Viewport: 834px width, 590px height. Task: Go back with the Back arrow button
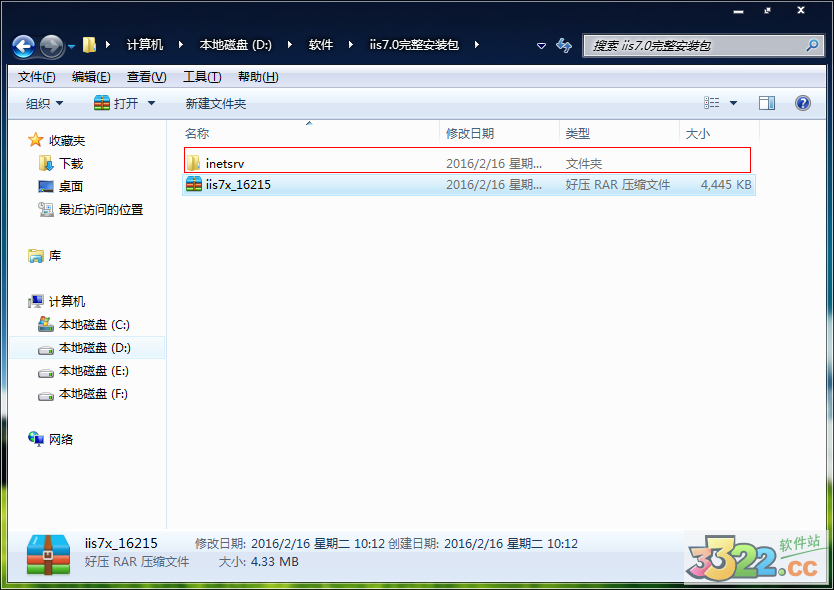coord(24,46)
